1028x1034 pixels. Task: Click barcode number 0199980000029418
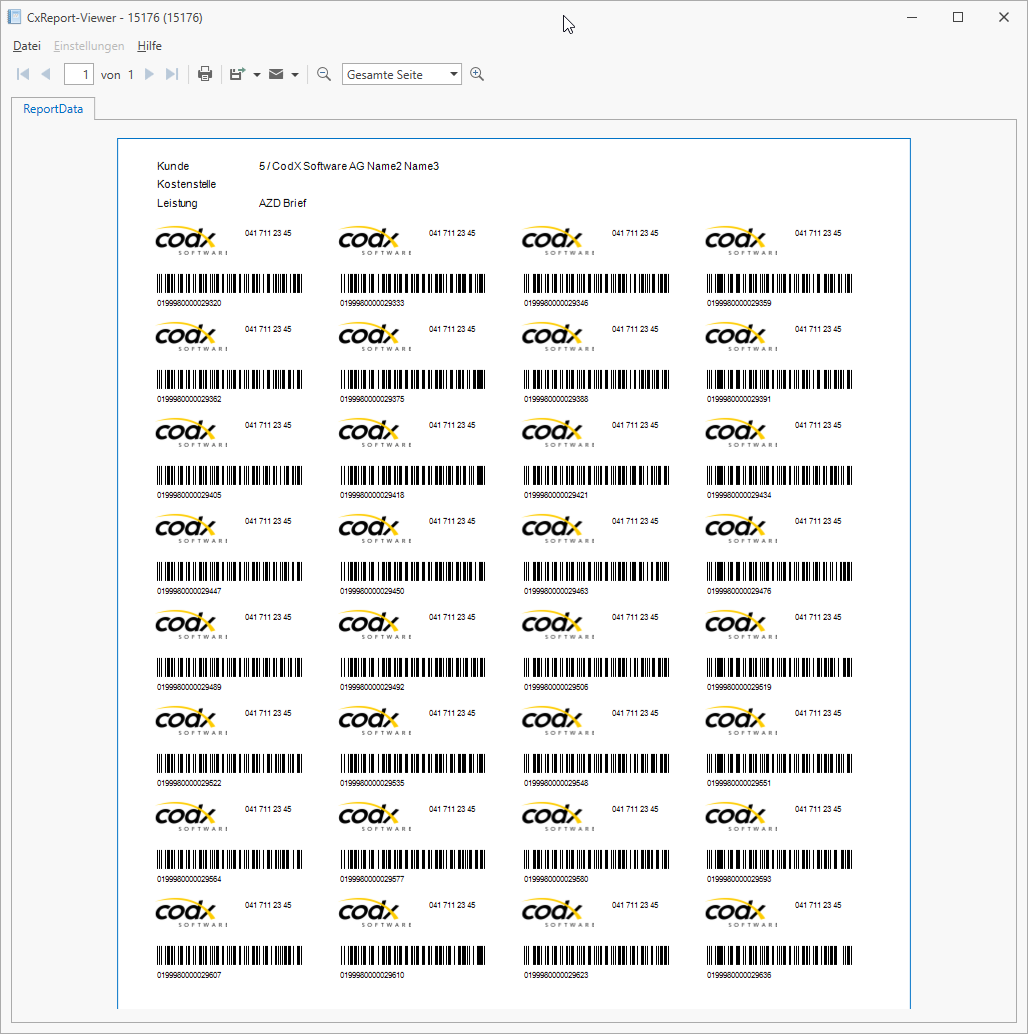click(372, 495)
